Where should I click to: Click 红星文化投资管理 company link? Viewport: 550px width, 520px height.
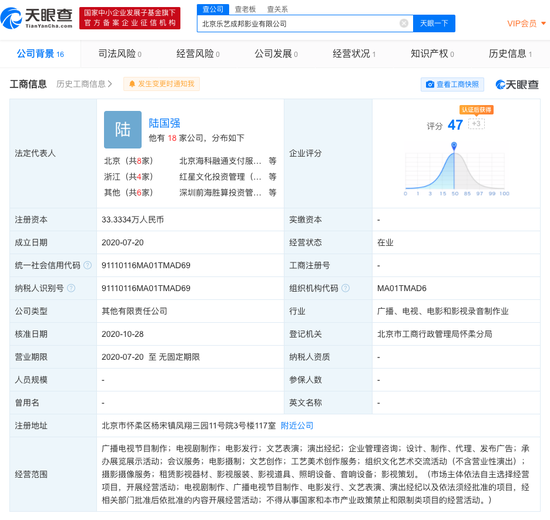tap(220, 177)
